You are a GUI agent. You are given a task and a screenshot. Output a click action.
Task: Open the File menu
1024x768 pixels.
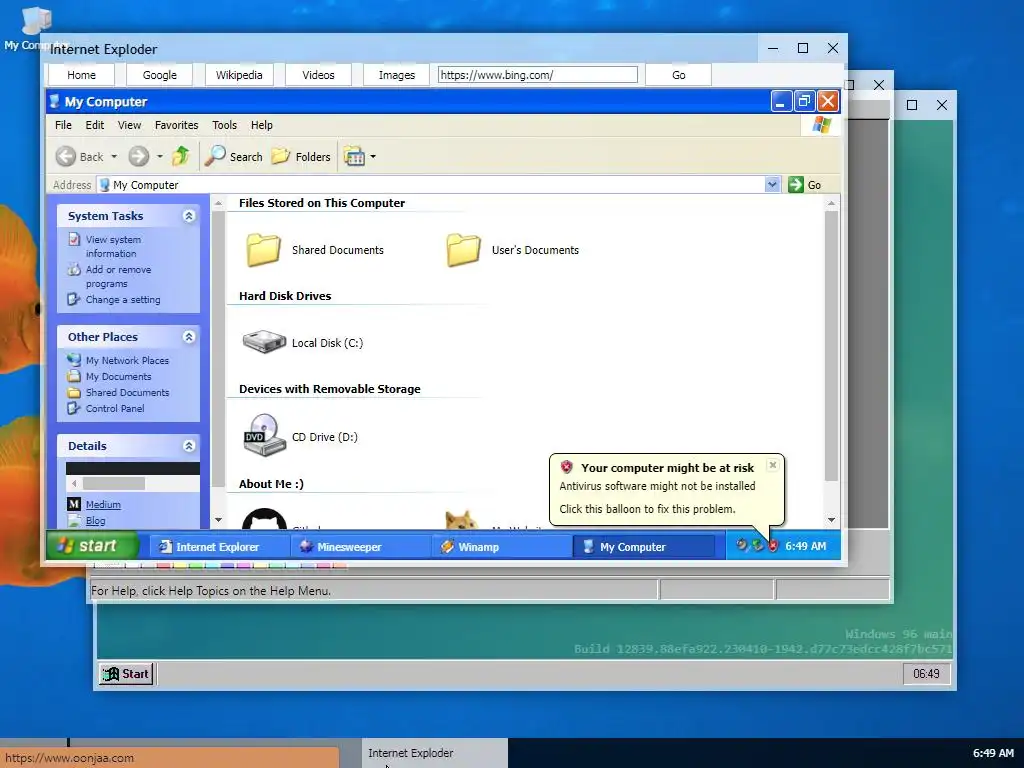[x=63, y=125]
